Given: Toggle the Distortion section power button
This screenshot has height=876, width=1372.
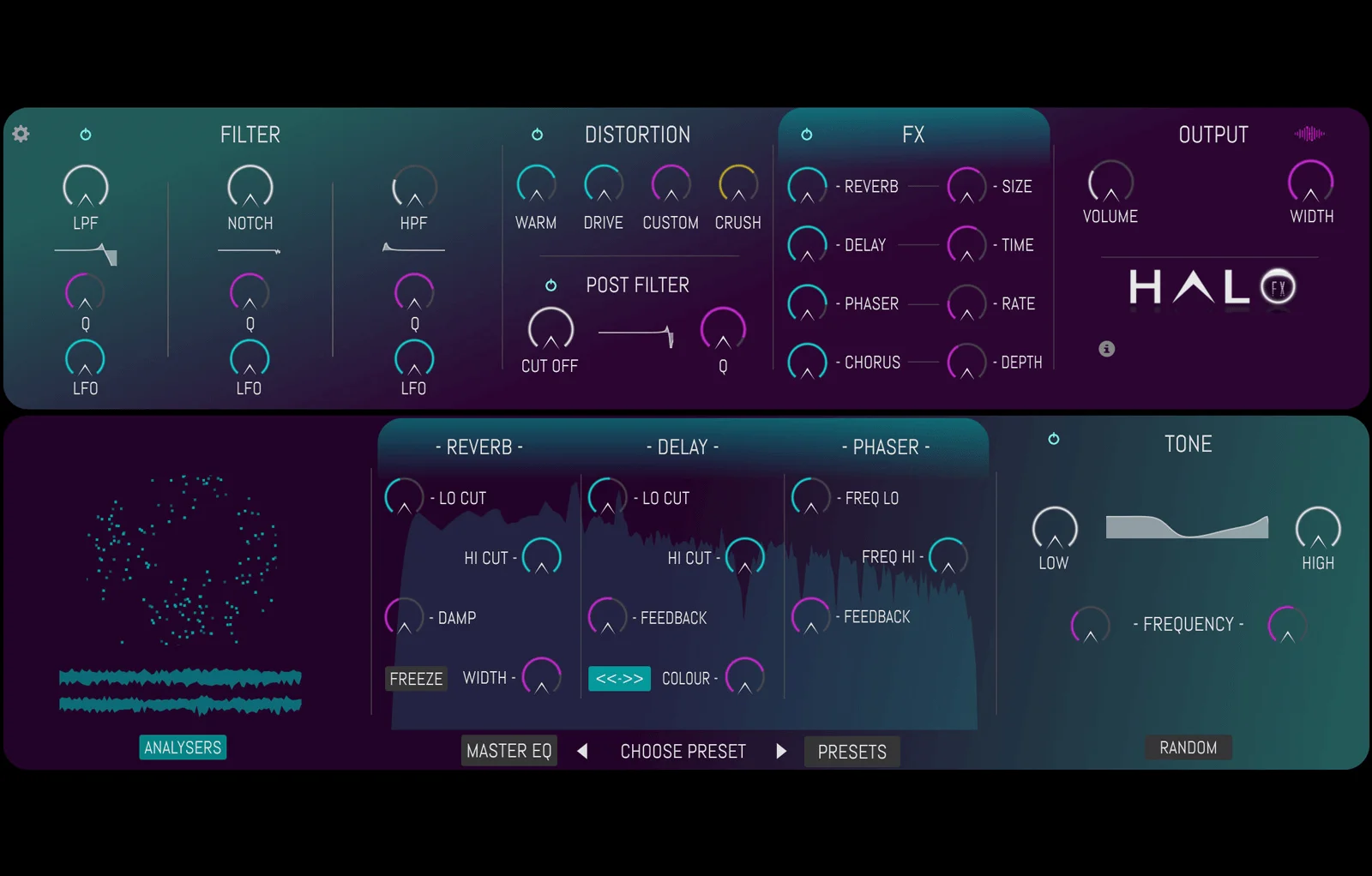Looking at the screenshot, I should click(x=538, y=135).
